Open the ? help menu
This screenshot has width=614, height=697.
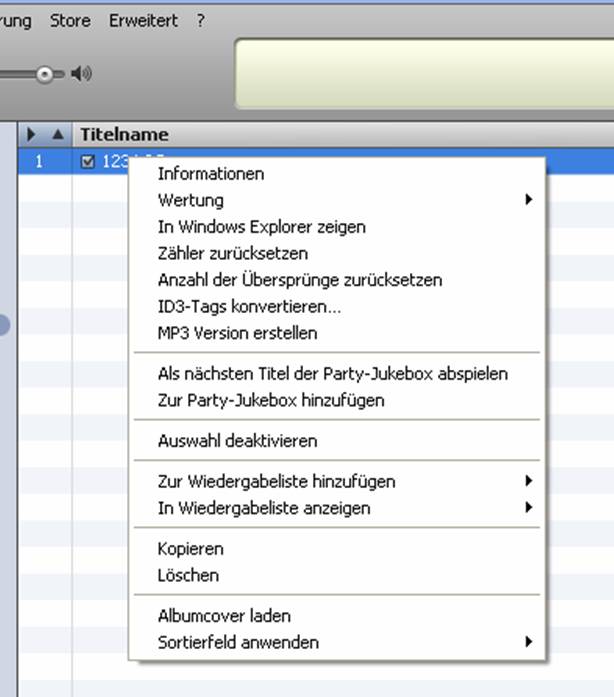tap(200, 20)
